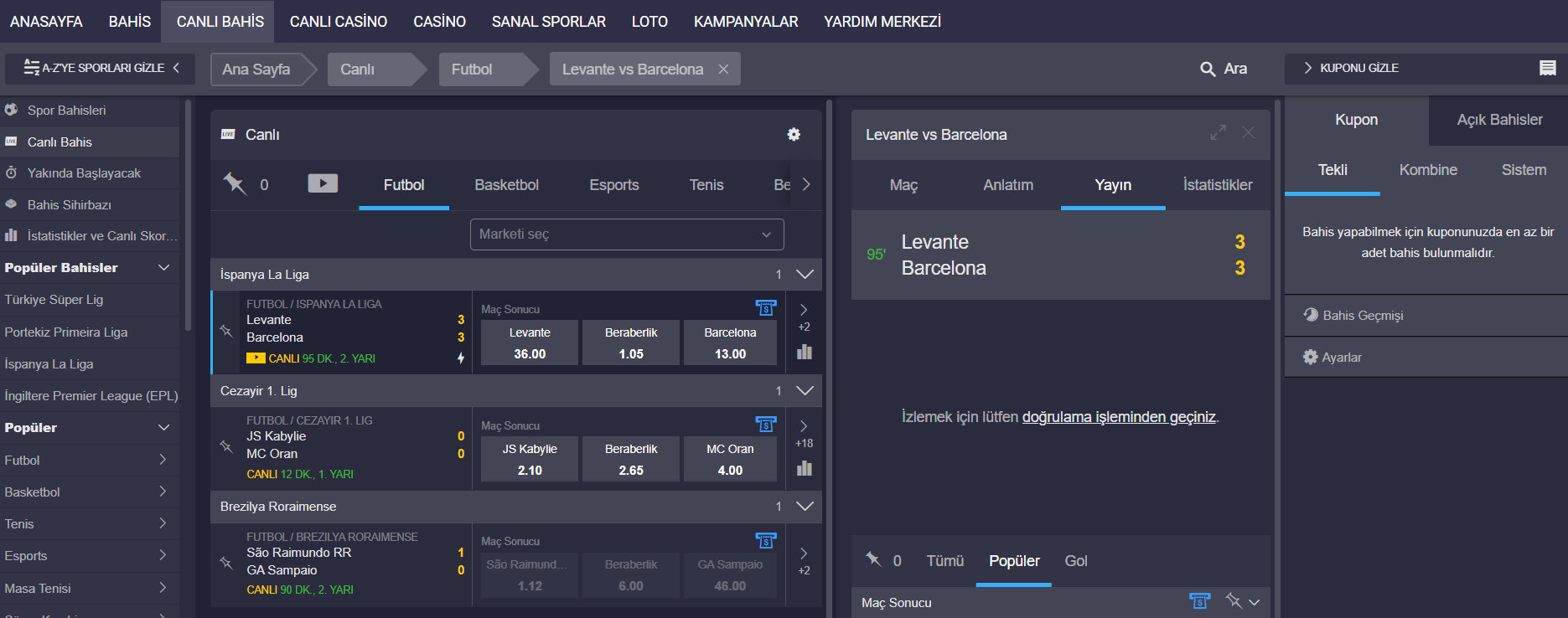Collapse the Popüler sidebar section
The height and width of the screenshot is (618, 1568).
[x=163, y=427]
